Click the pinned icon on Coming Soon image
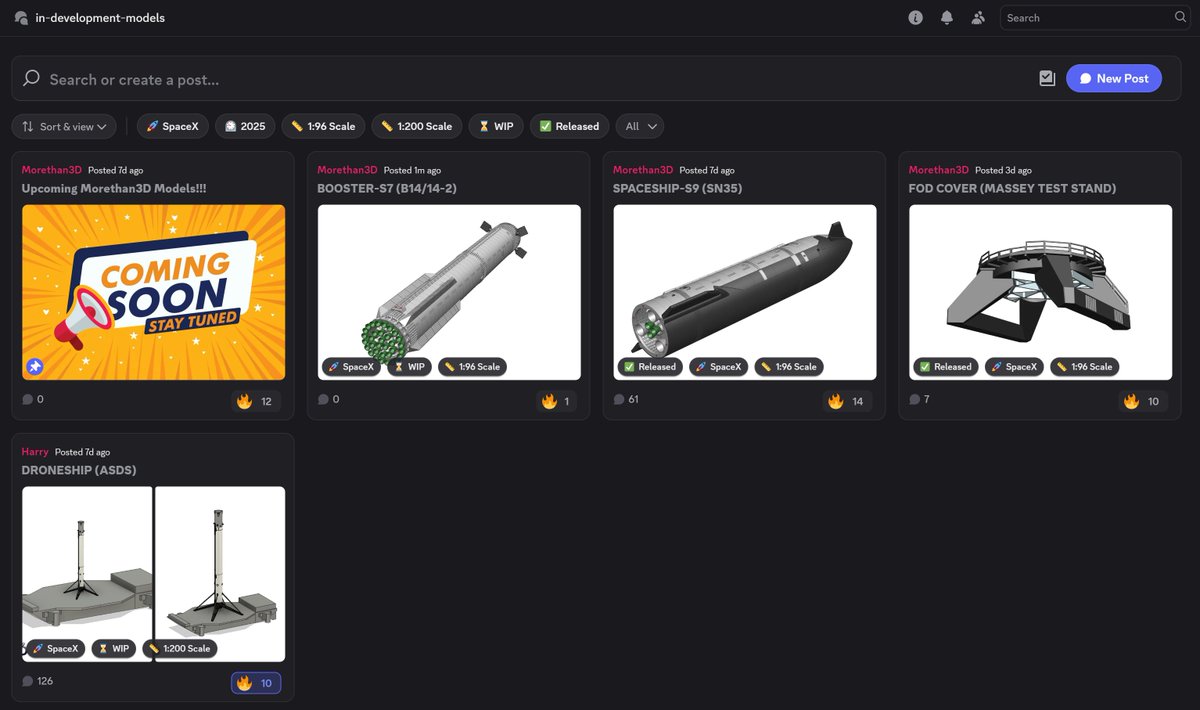Image resolution: width=1200 pixels, height=710 pixels. tap(34, 367)
